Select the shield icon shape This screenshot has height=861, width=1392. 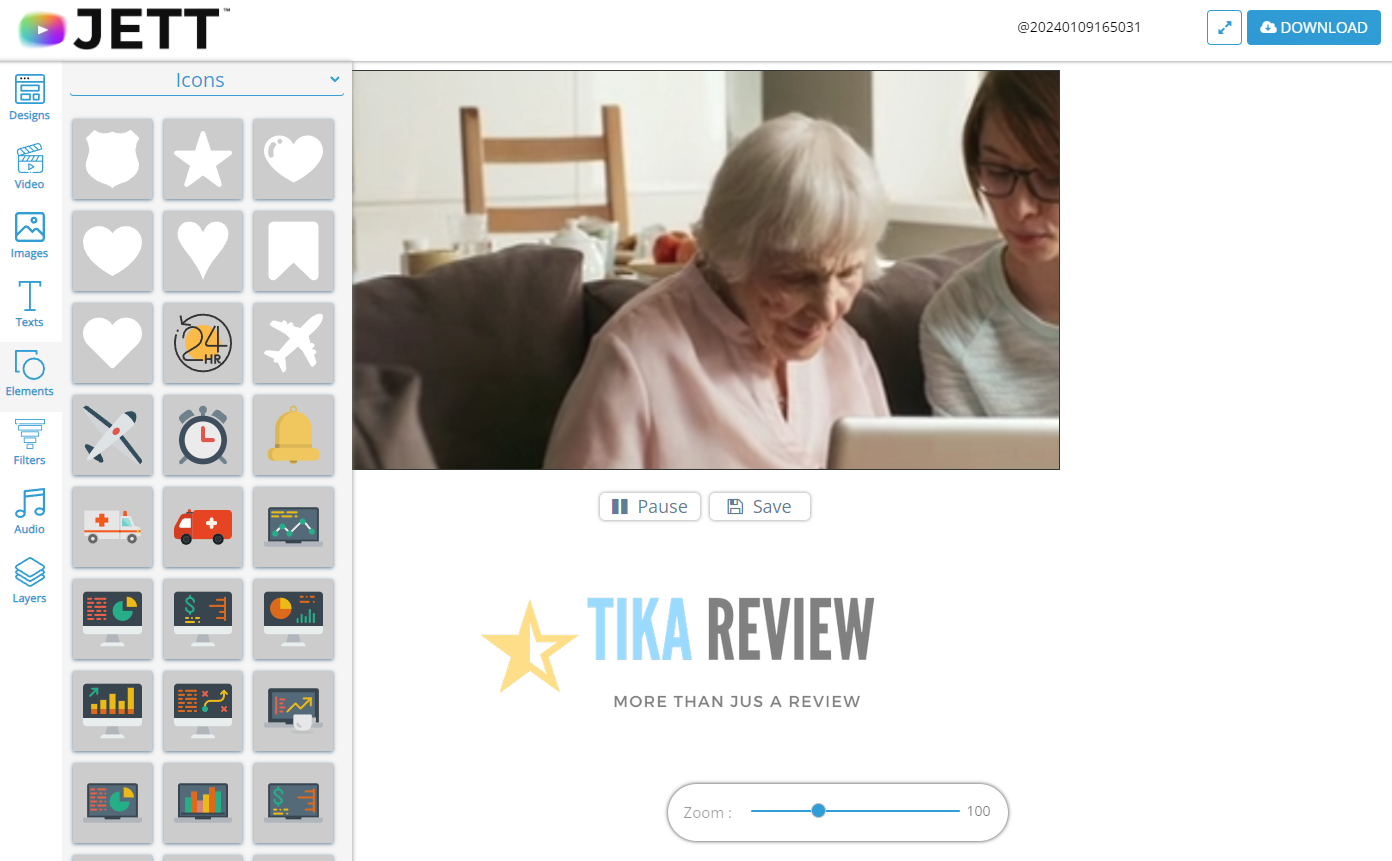112,159
